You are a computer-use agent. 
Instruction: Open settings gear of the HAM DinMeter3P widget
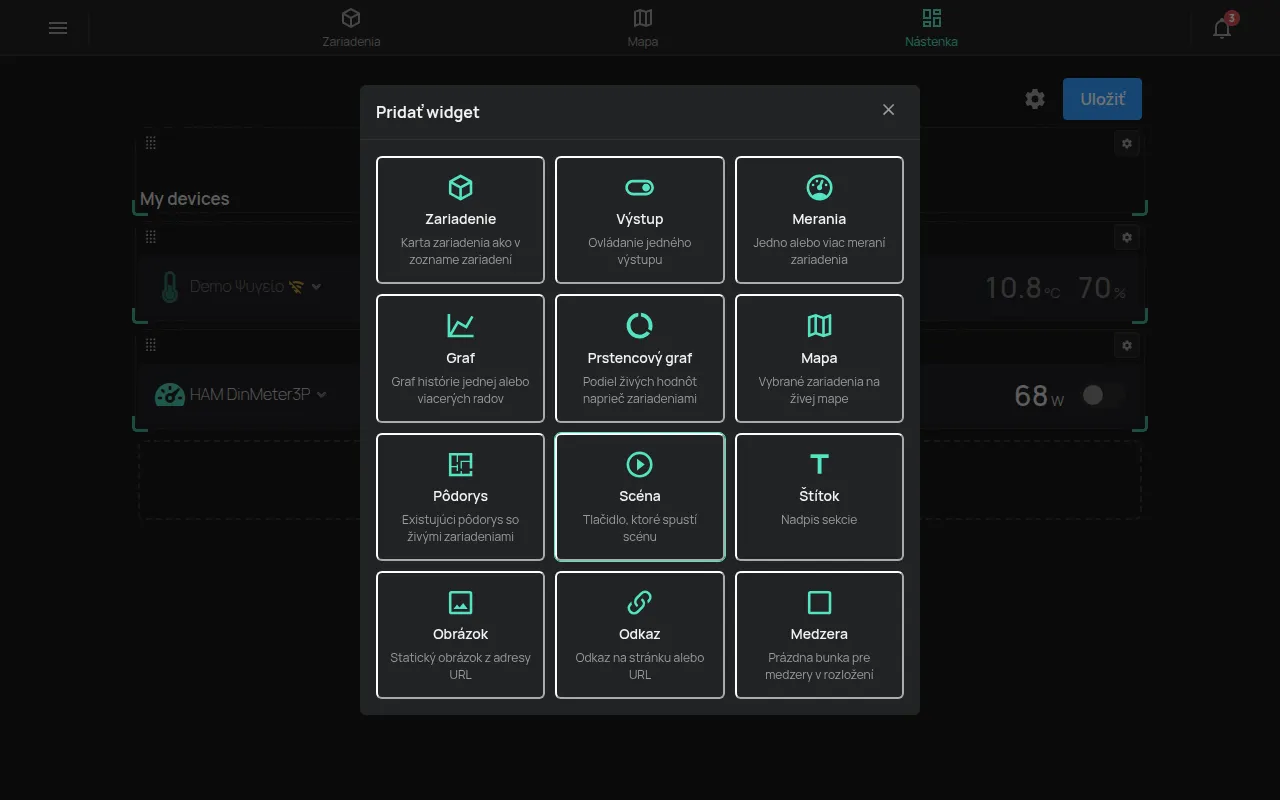point(1127,345)
